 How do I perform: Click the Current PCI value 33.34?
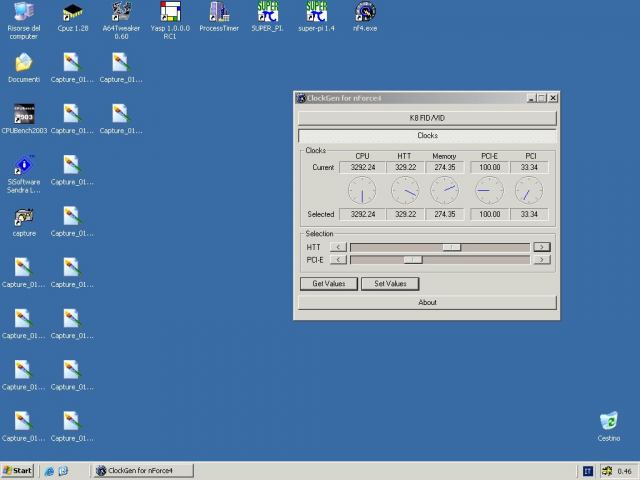pos(529,167)
